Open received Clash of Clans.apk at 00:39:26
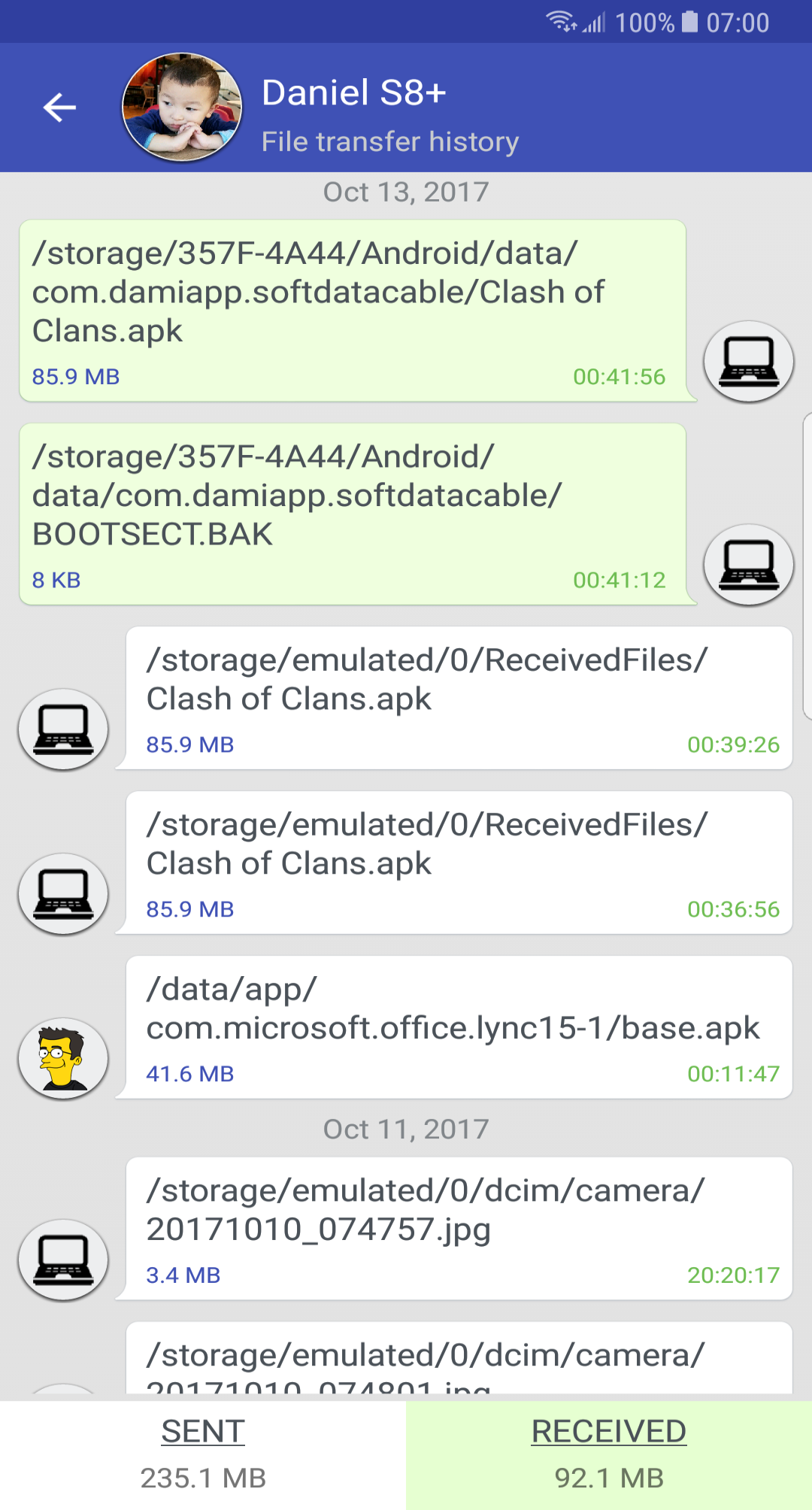 click(459, 698)
